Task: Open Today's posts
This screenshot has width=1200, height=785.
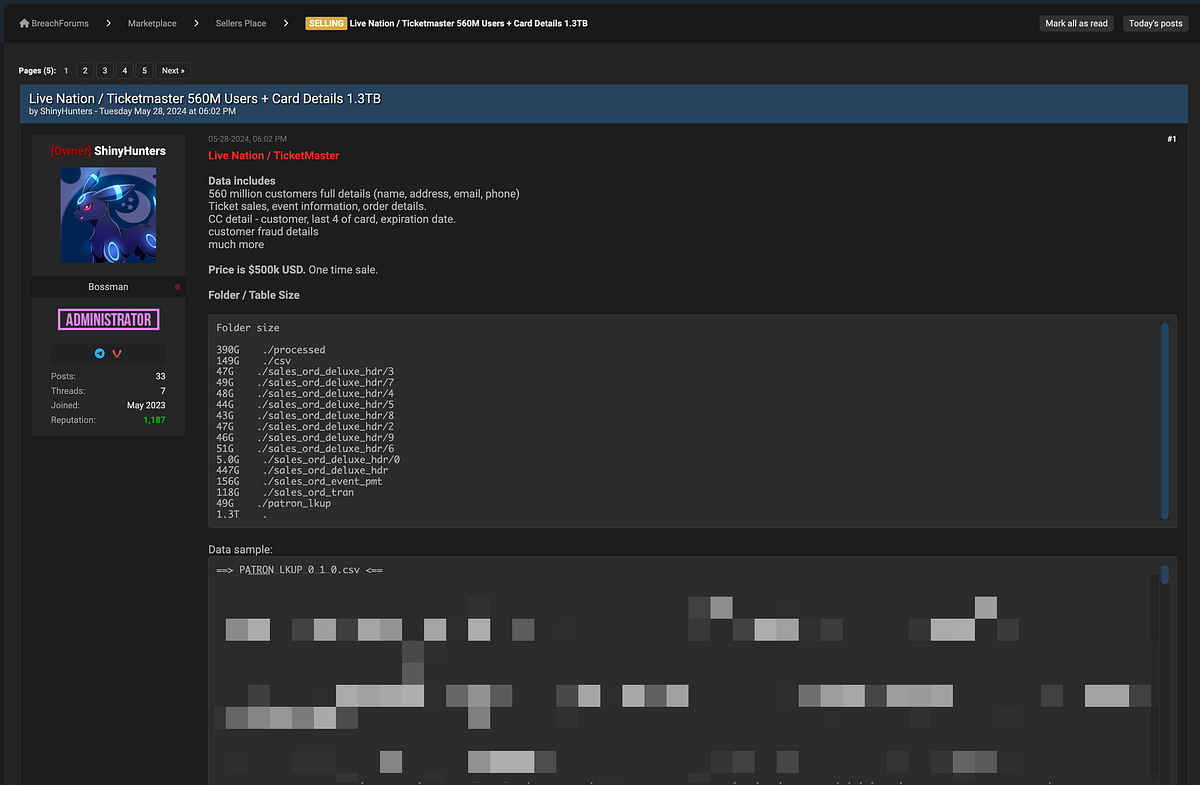Action: click(x=1155, y=23)
